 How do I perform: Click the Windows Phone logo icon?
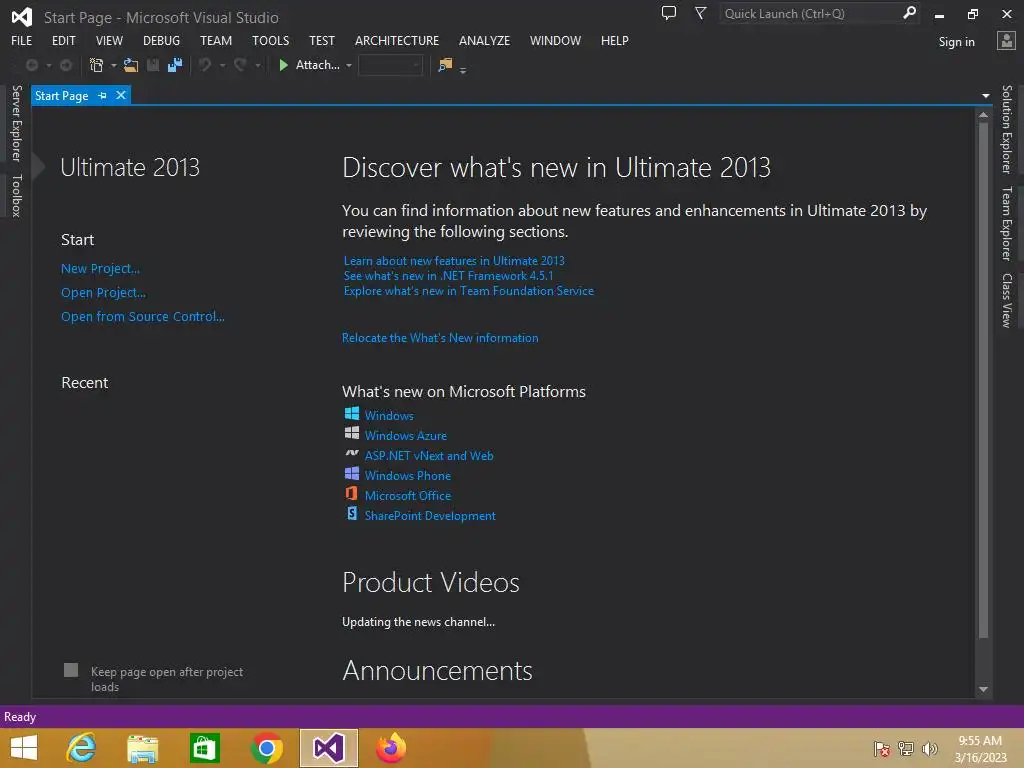point(351,473)
